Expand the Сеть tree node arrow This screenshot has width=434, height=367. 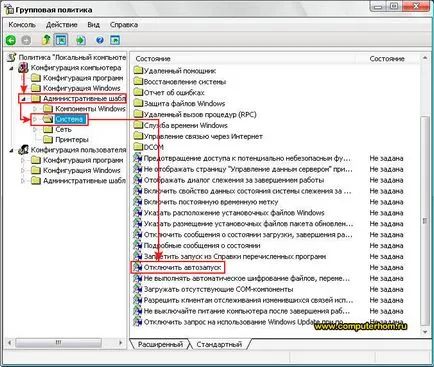click(35, 129)
